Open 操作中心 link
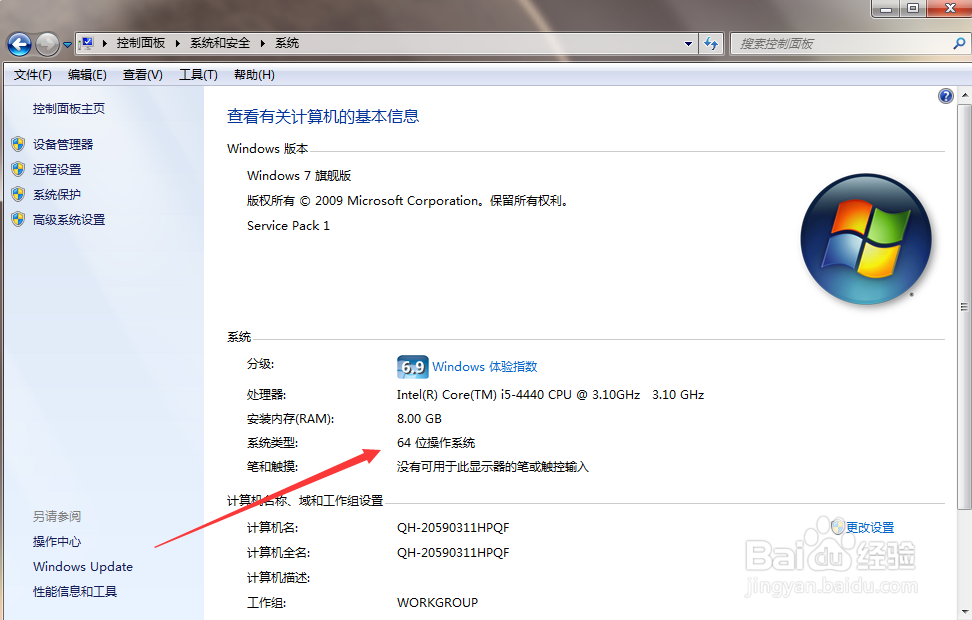This screenshot has height=620, width=972. click(x=57, y=541)
